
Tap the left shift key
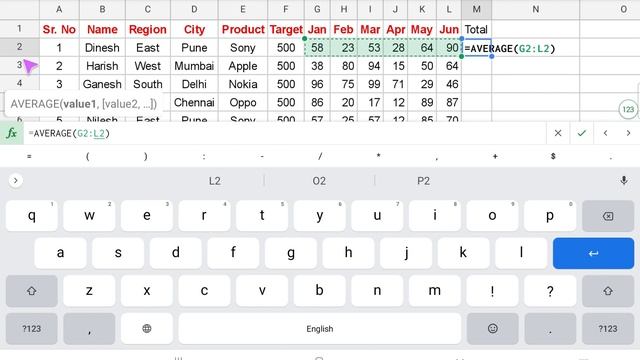(x=31, y=291)
